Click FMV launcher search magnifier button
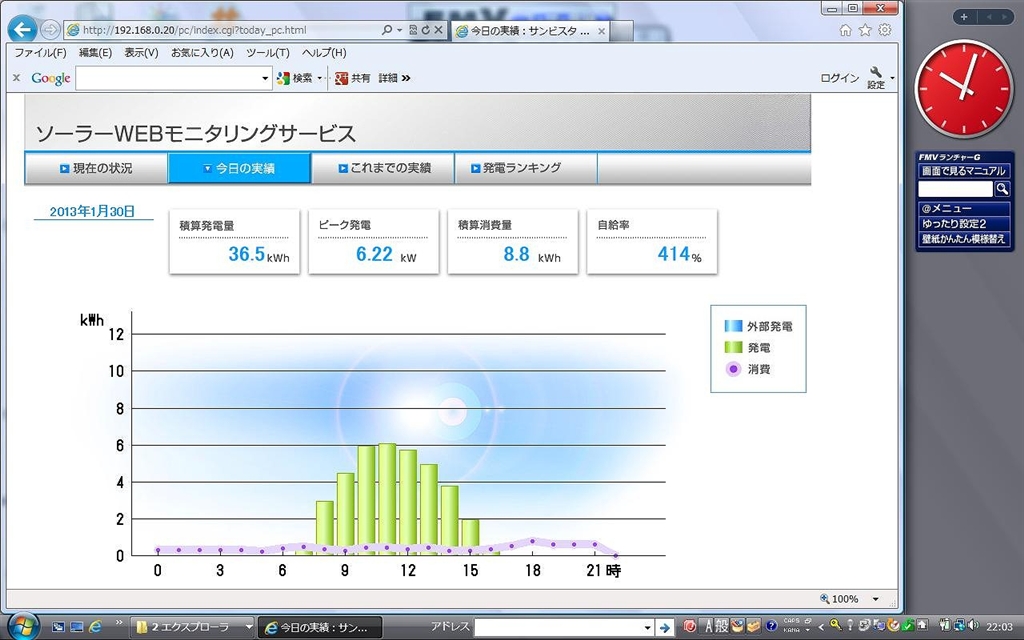Viewport: 1024px width, 640px height. (x=1002, y=189)
